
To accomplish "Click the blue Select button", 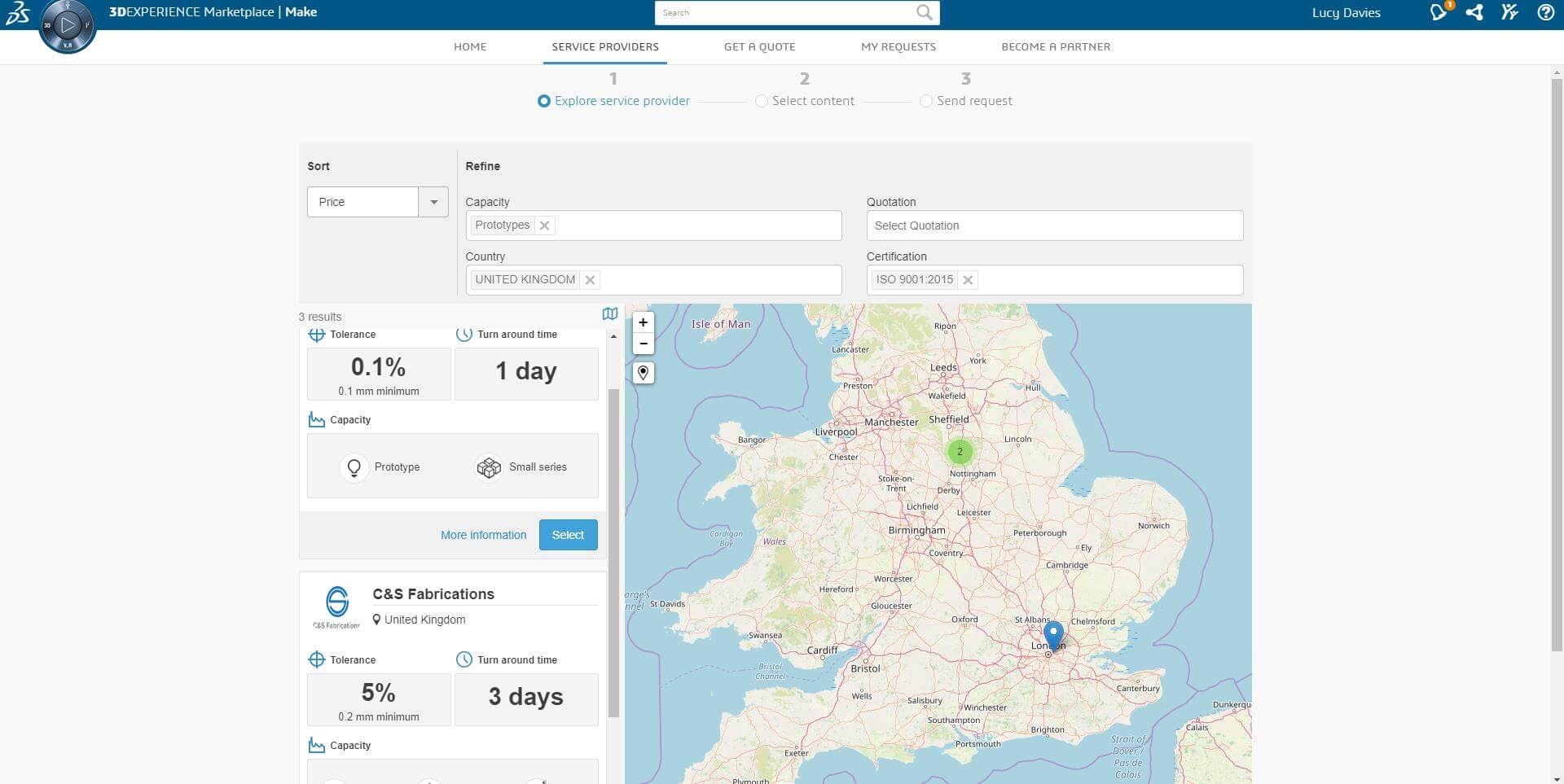I will pyautogui.click(x=569, y=535).
